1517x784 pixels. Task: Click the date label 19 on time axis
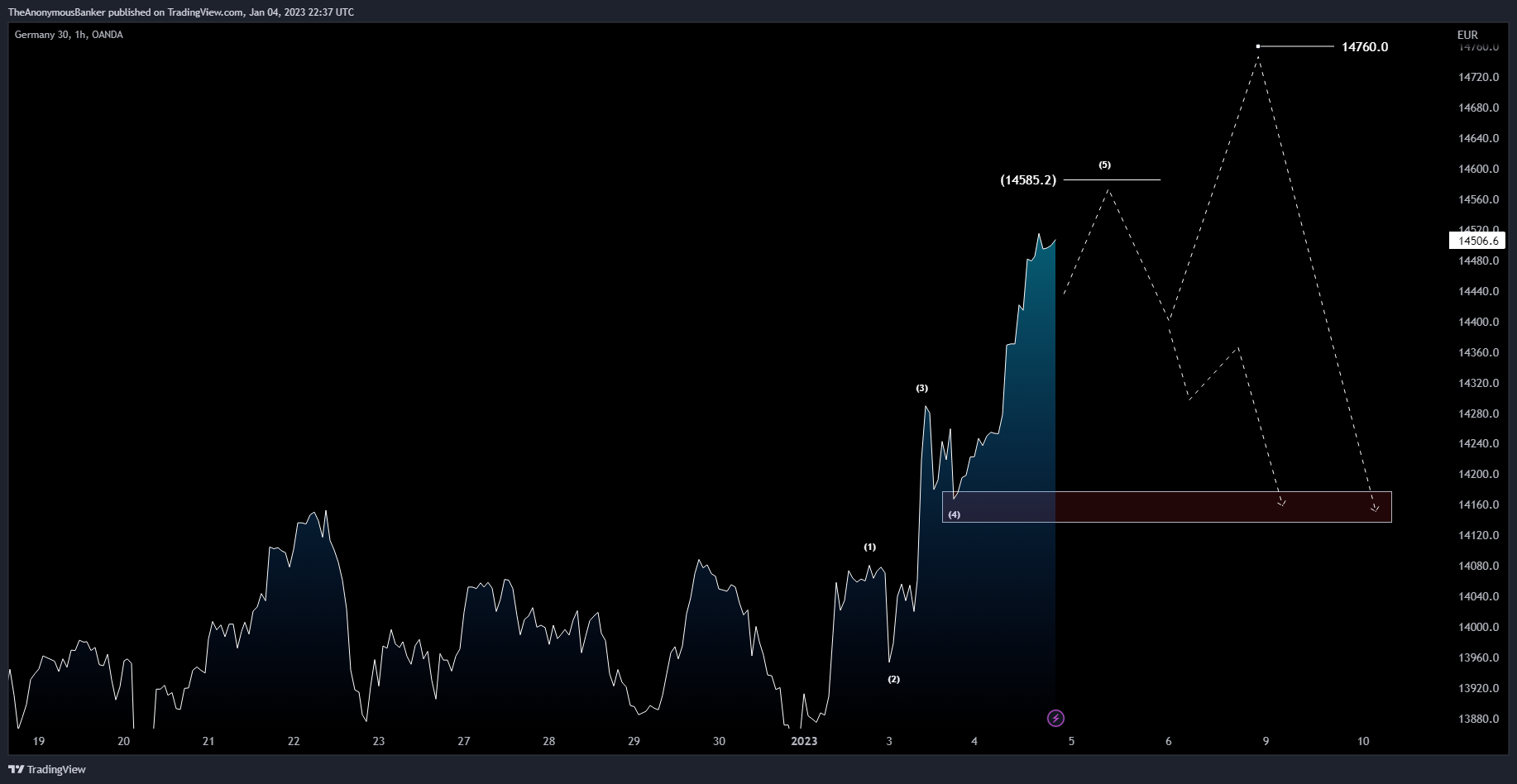38,741
